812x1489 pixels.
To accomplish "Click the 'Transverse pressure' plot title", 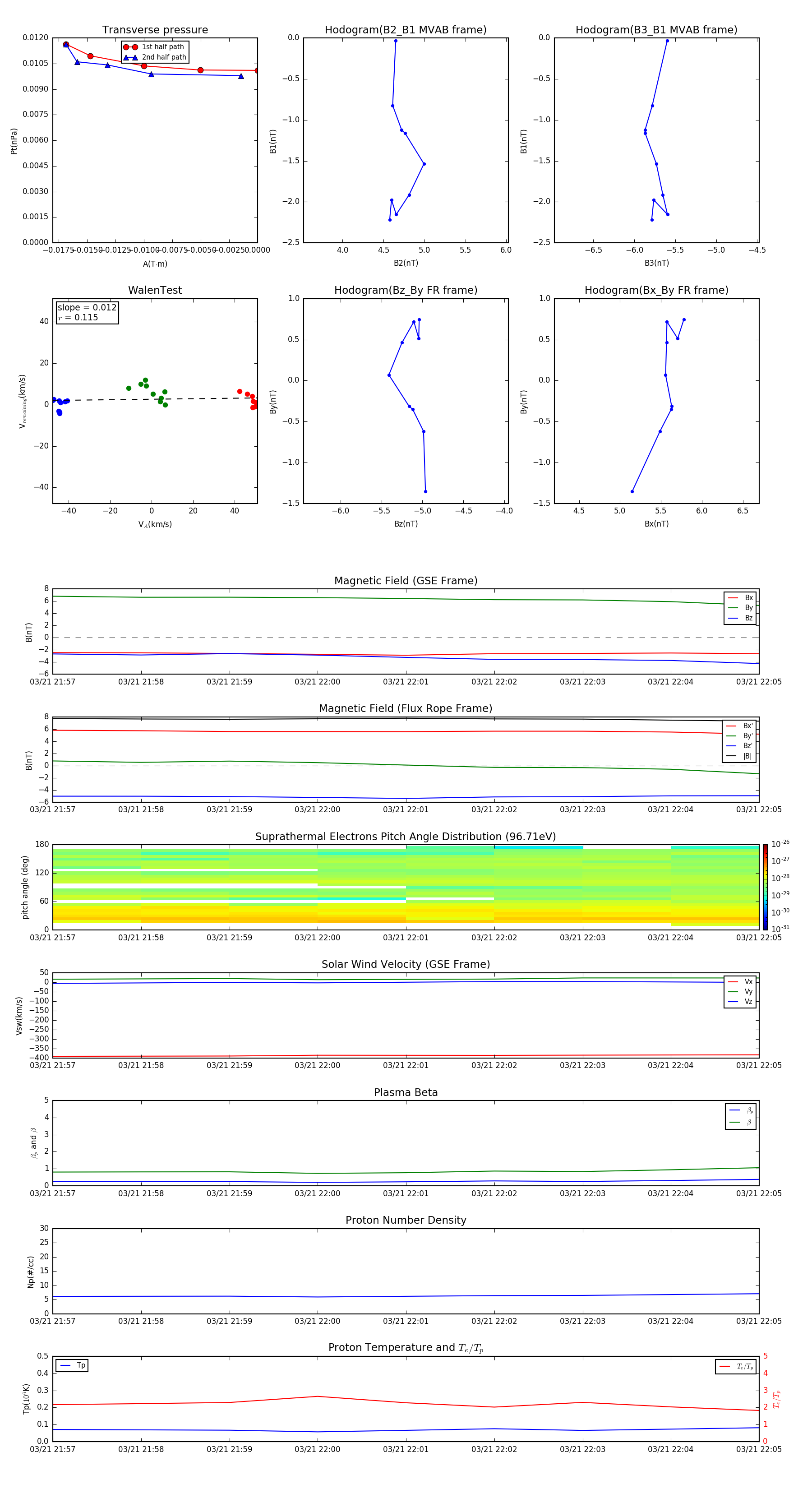I will click(x=155, y=30).
